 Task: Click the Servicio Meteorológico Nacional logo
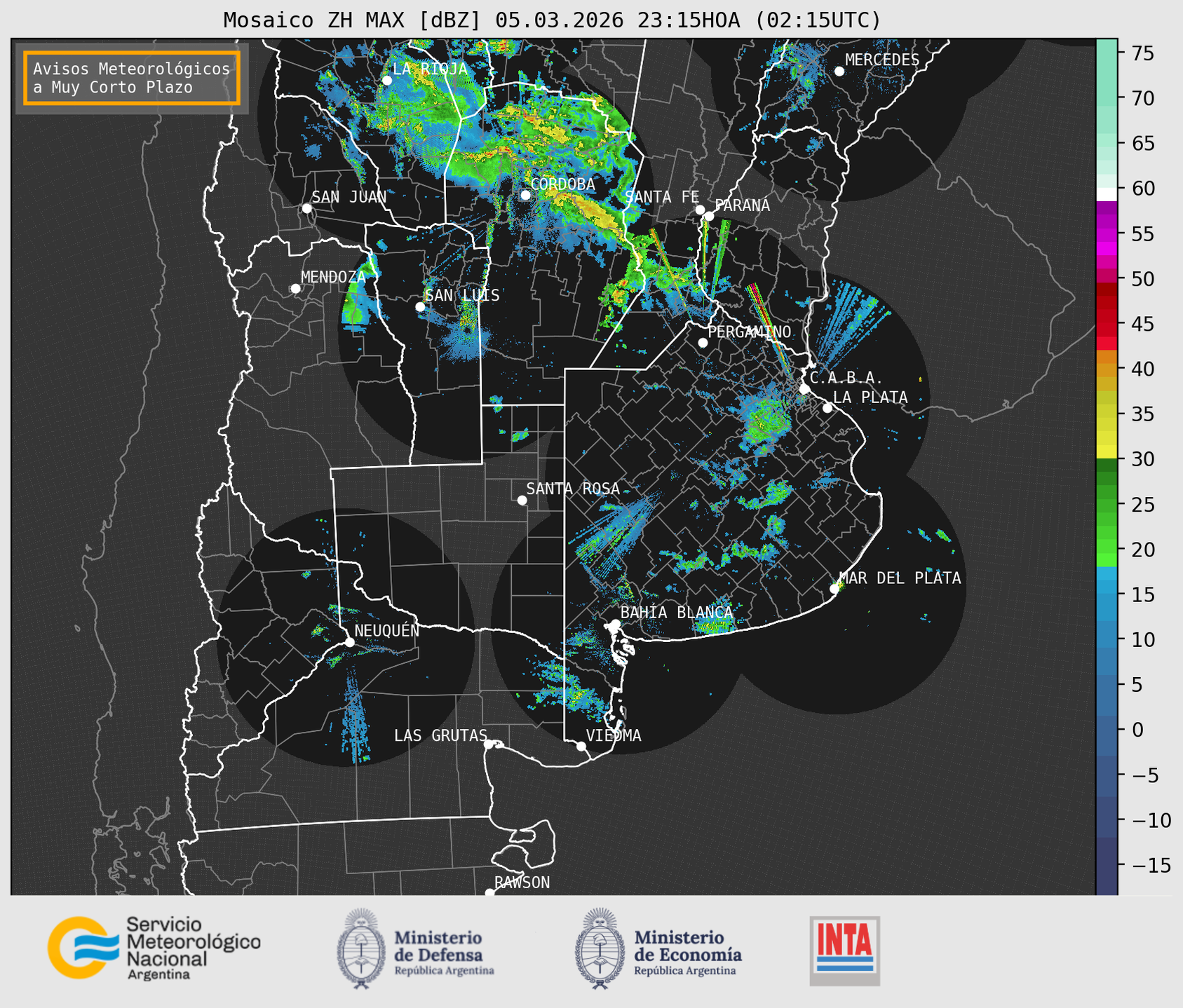tap(154, 948)
